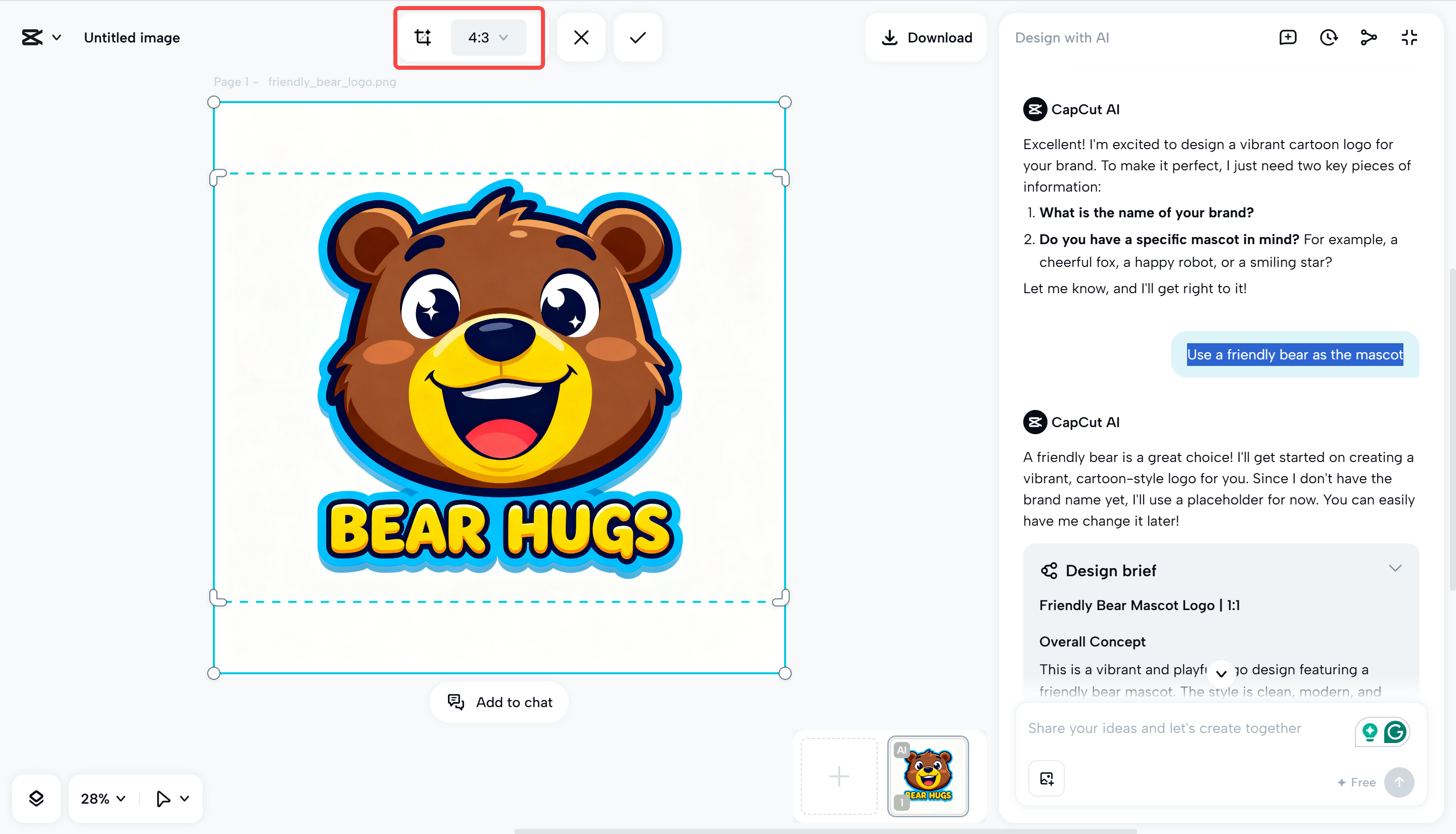Viewport: 1456px width, 834px height.
Task: Click the scroll-down arrow in chat
Action: (1220, 674)
